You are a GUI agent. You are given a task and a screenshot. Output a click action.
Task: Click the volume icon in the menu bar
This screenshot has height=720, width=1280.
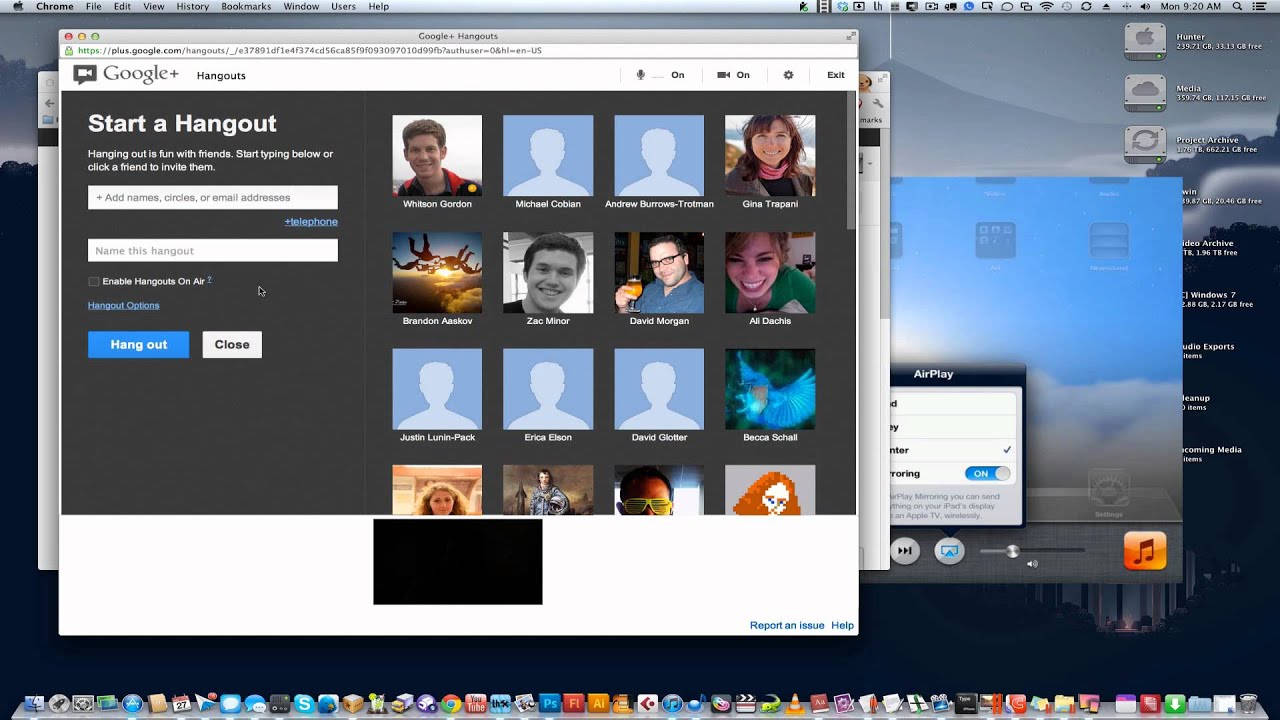click(x=1145, y=6)
